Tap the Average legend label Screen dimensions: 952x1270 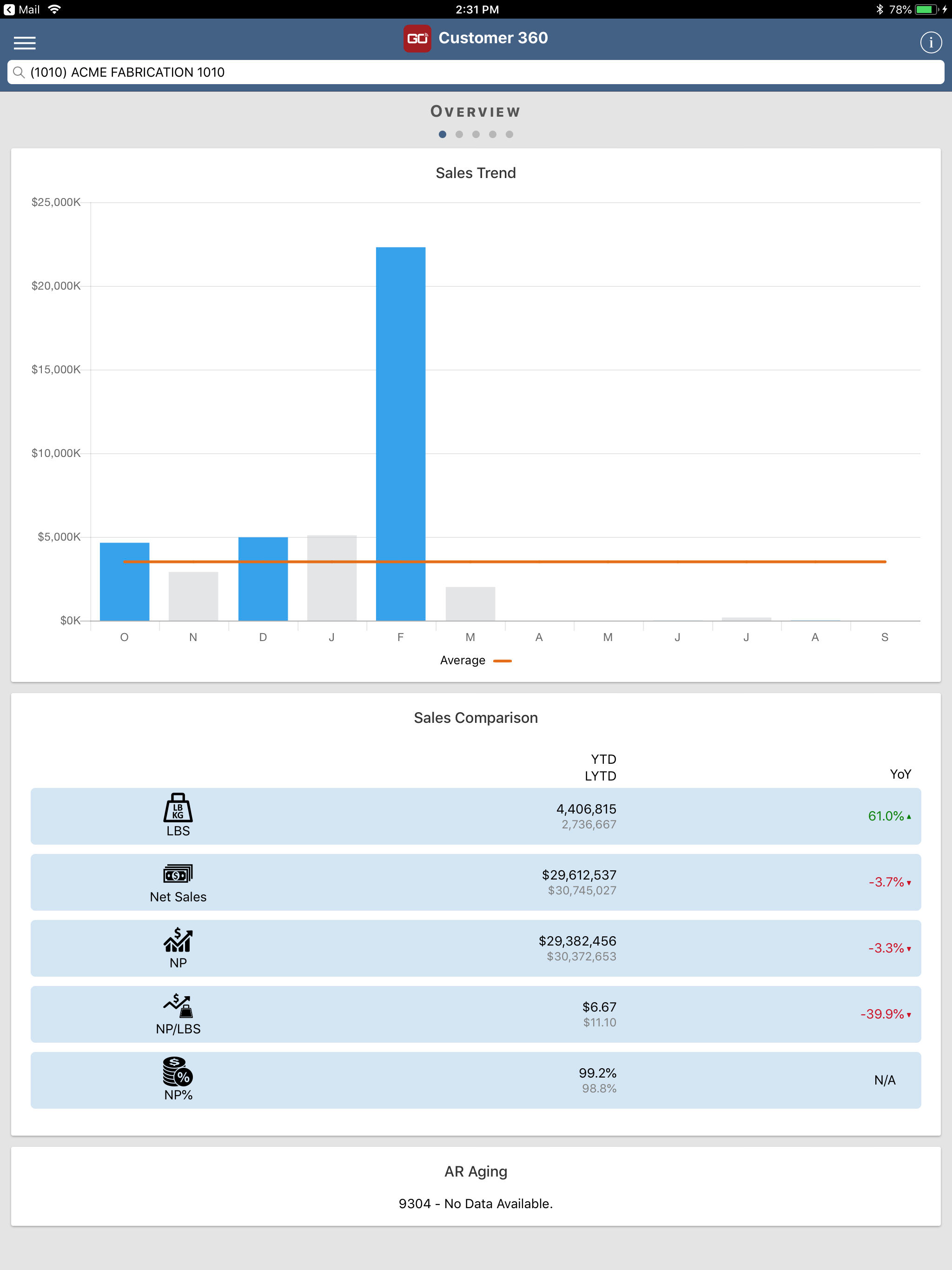coord(463,660)
